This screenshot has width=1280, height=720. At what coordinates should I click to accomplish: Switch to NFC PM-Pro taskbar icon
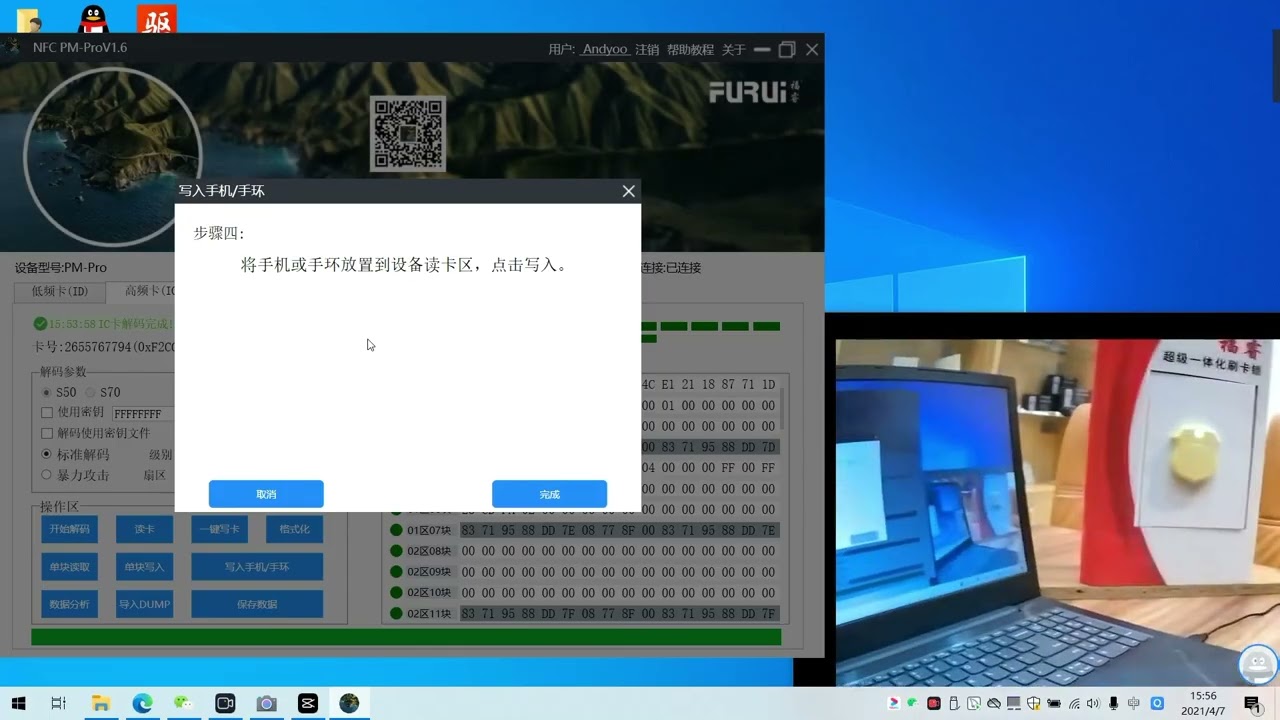coord(349,704)
